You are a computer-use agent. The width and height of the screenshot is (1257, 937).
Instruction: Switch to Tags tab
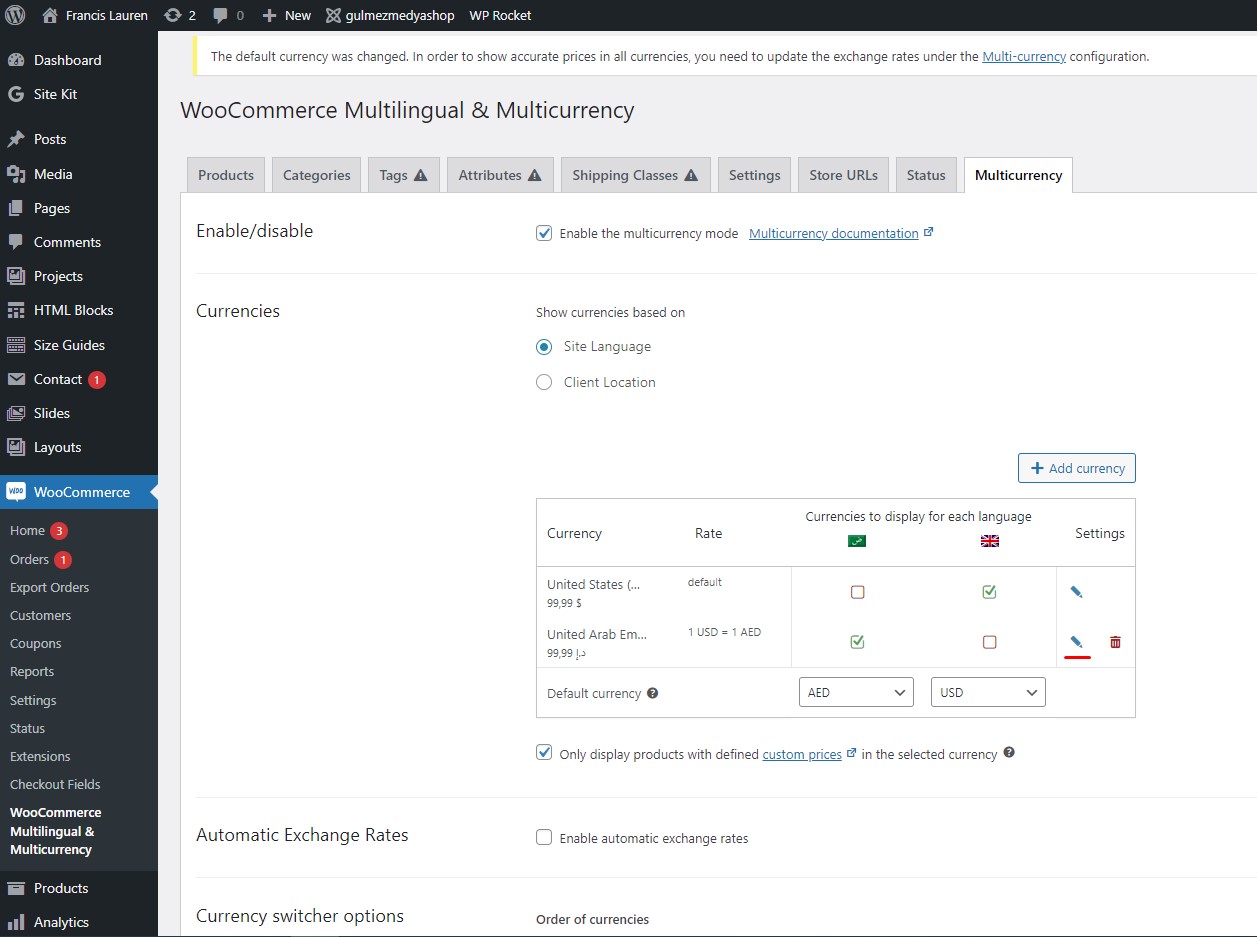click(x=403, y=175)
